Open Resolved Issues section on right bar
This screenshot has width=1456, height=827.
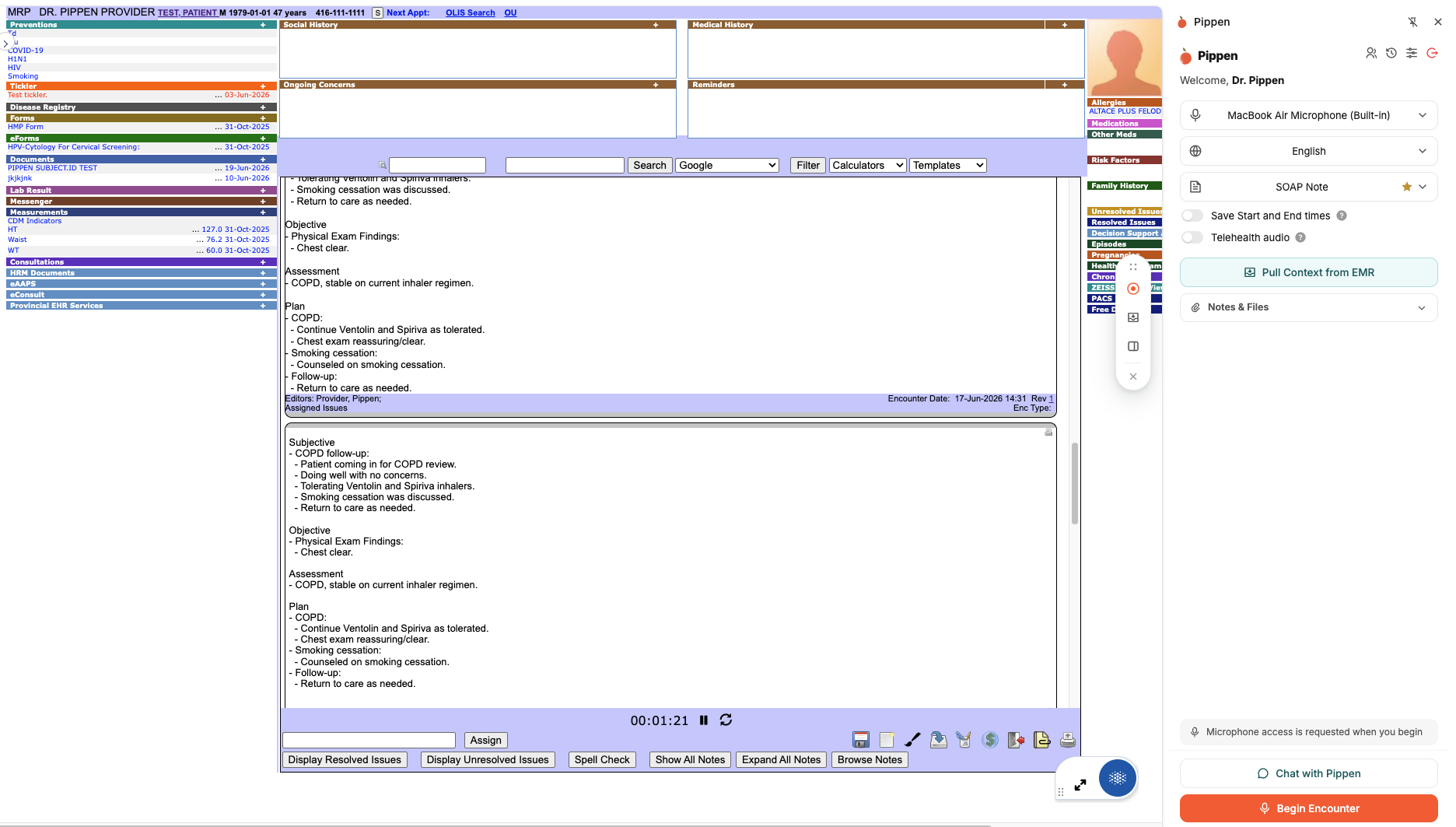coord(1123,223)
